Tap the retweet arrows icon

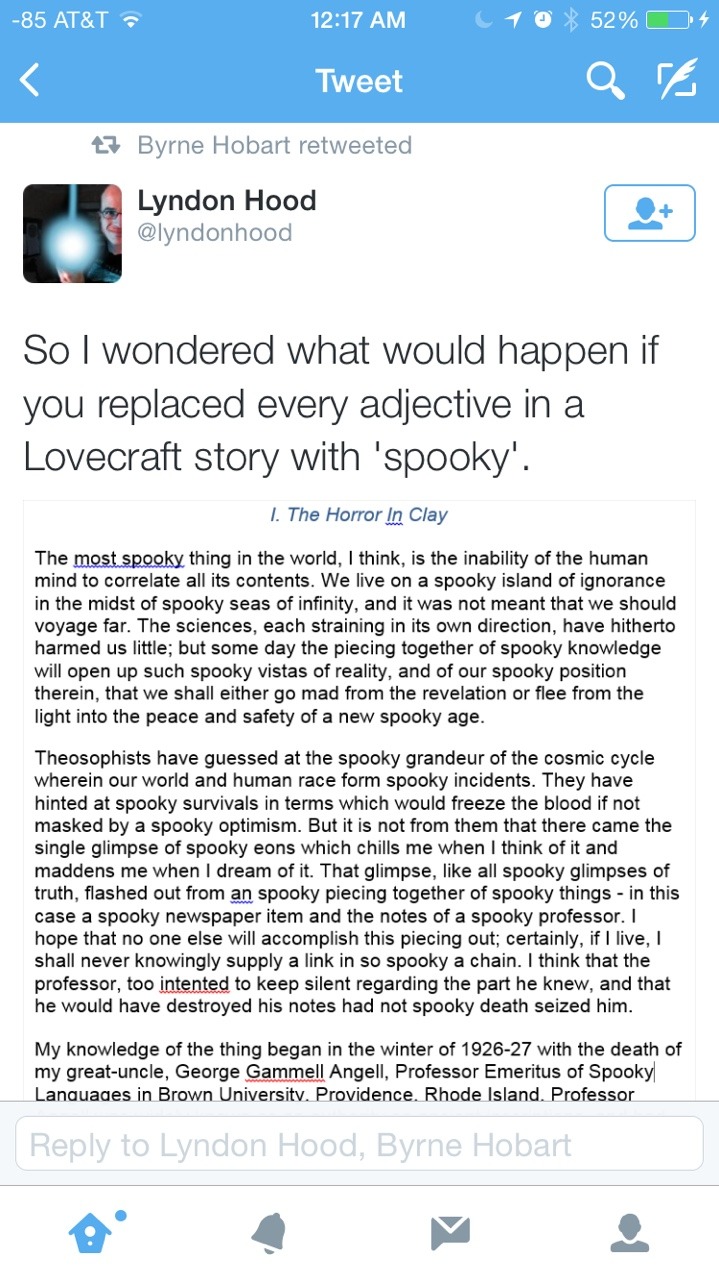(x=106, y=145)
